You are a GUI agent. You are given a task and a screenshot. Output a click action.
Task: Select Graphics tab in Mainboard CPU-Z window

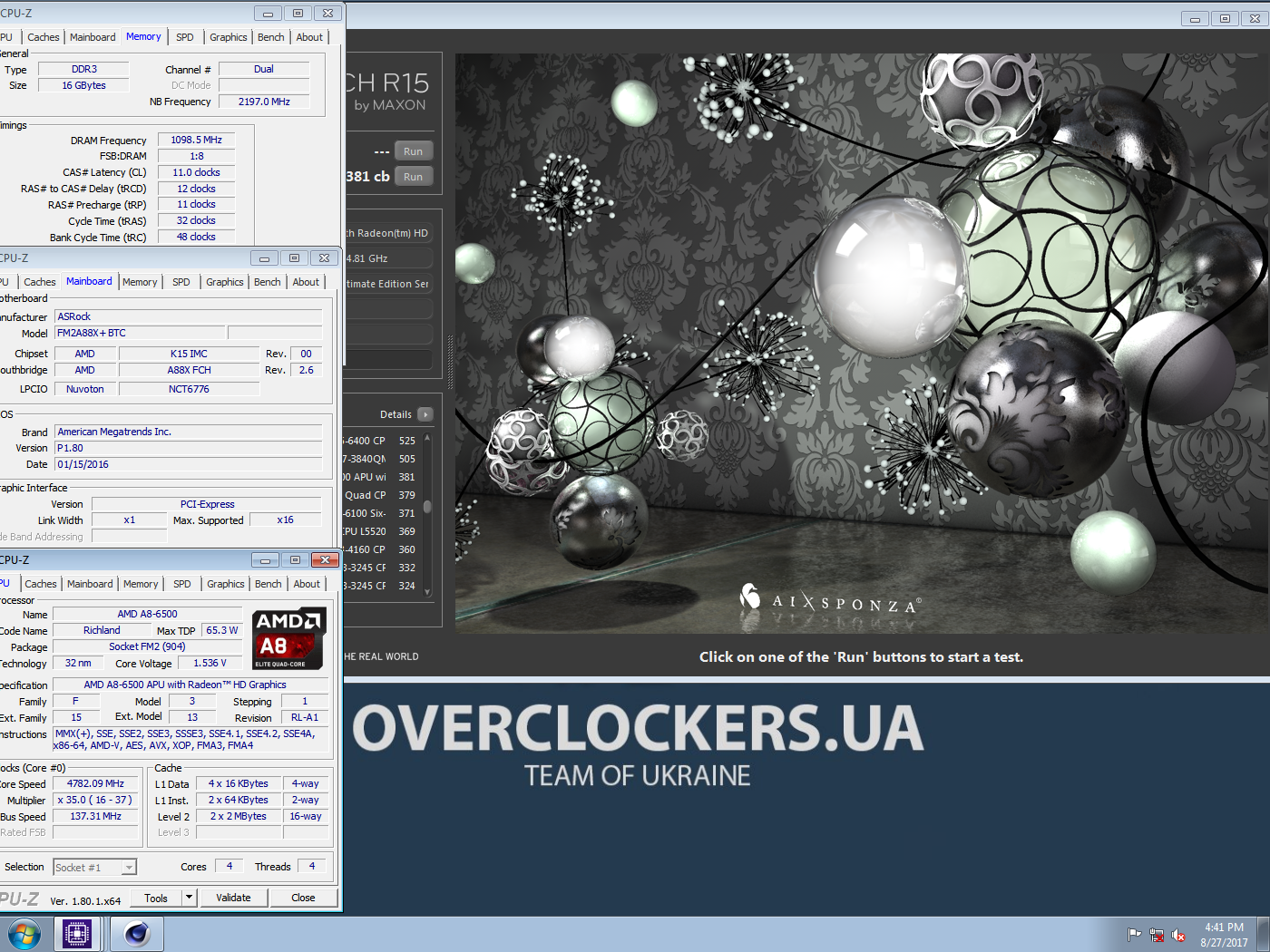[225, 282]
